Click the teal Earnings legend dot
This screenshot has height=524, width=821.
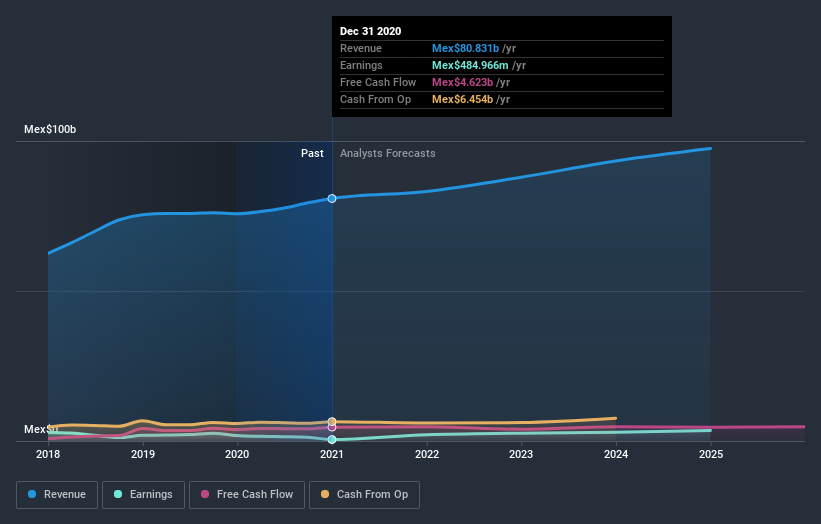pos(118,494)
